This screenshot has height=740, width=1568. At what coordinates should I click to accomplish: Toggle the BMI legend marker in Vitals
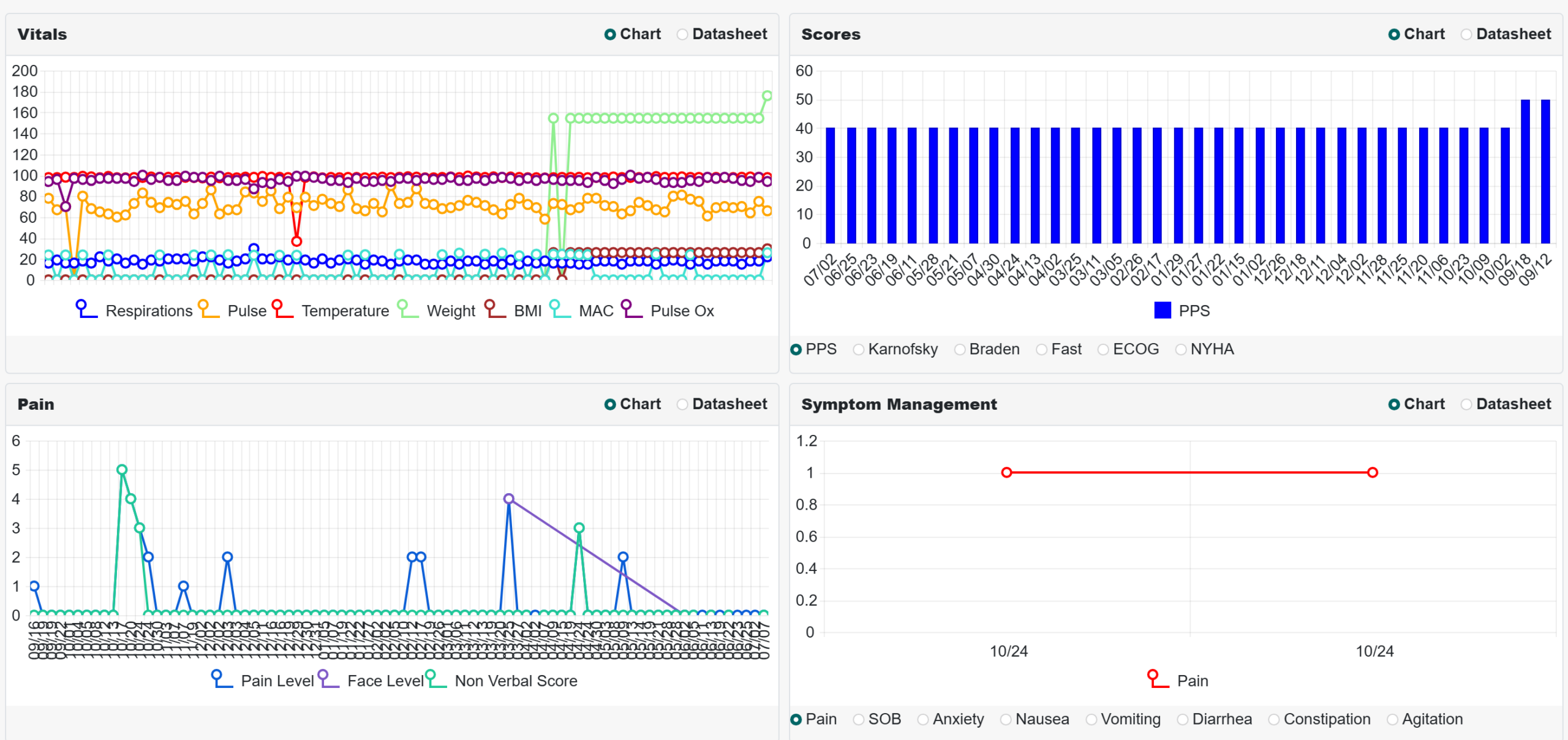point(495,309)
